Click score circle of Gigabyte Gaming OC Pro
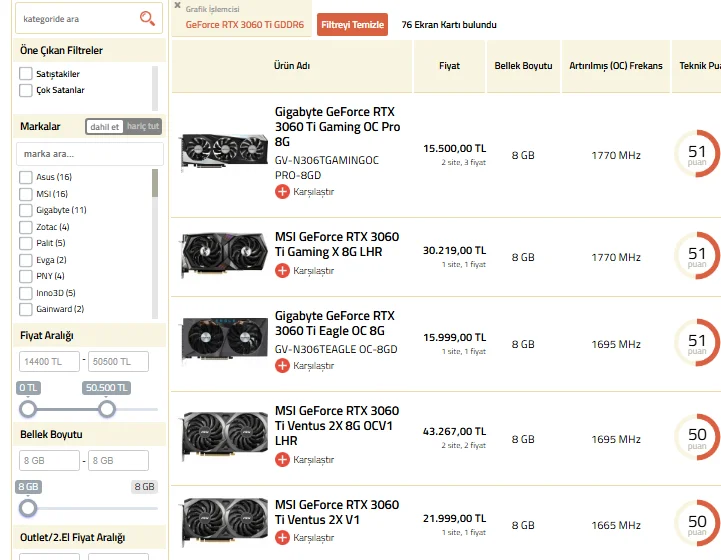 pyautogui.click(x=696, y=154)
